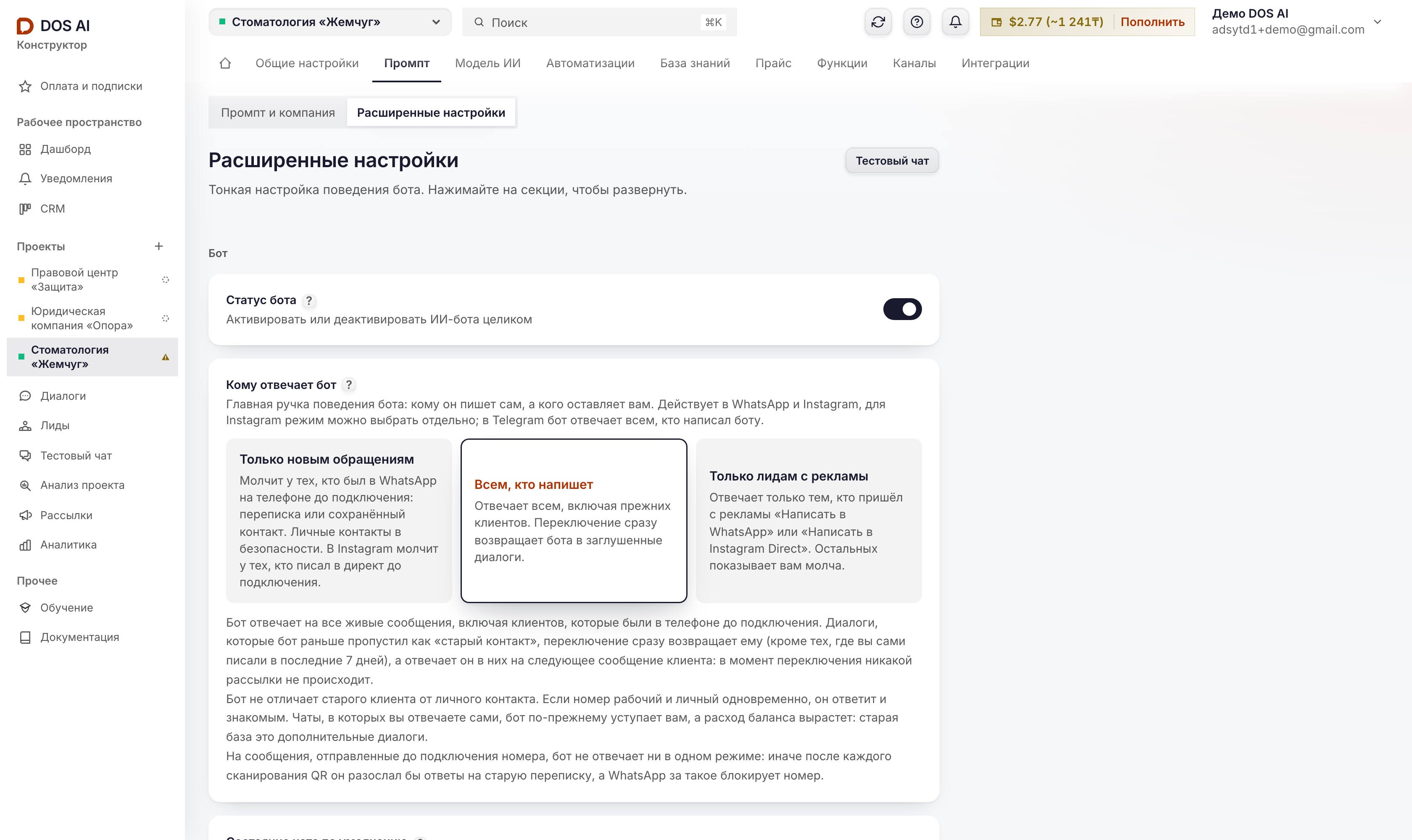Select the Только новым обращениям option

coord(339,520)
